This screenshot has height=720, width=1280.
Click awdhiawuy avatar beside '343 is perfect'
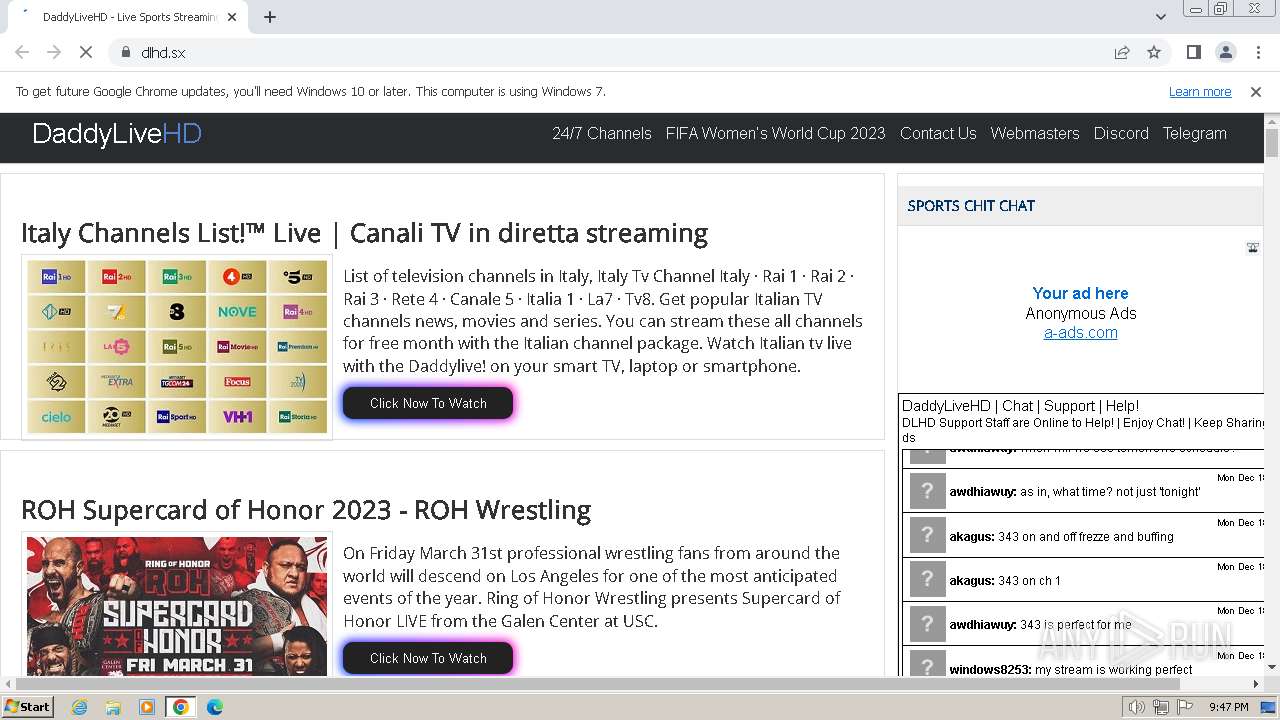[x=927, y=624]
